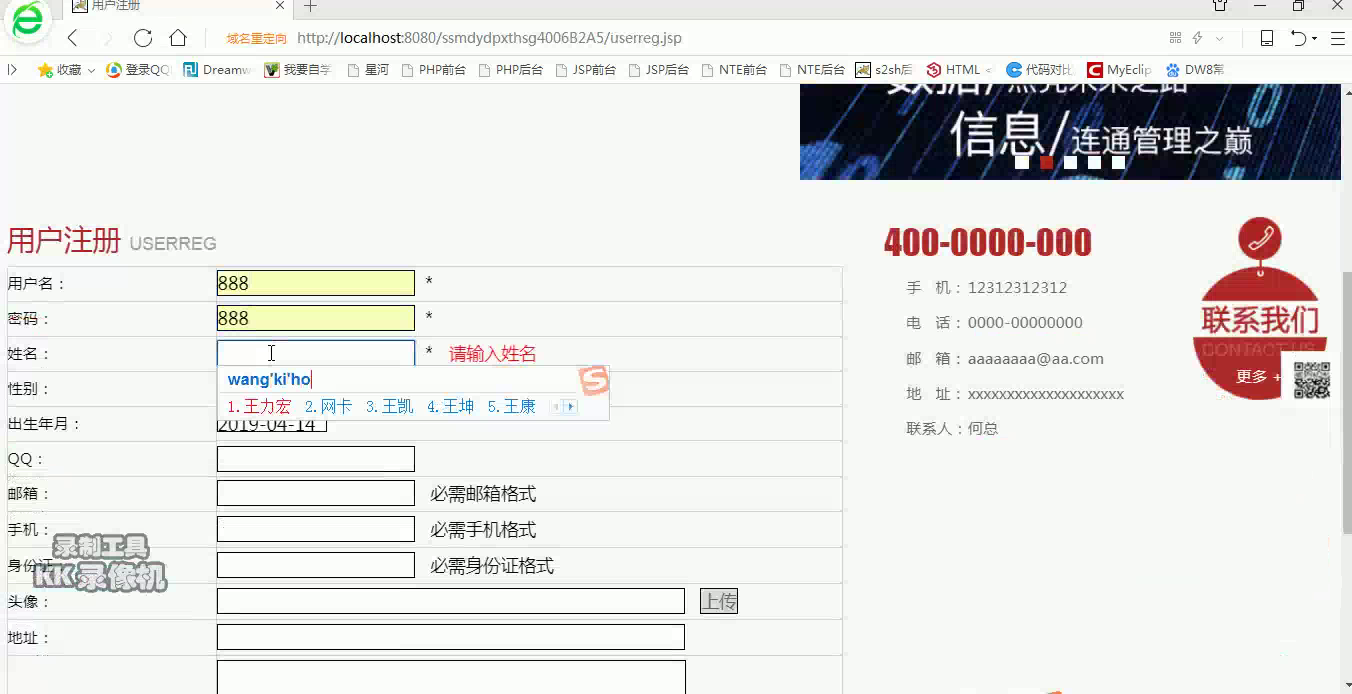Screen dimensions: 1352x694
Task: Open 登录QQ bookmark
Action: pos(139,70)
